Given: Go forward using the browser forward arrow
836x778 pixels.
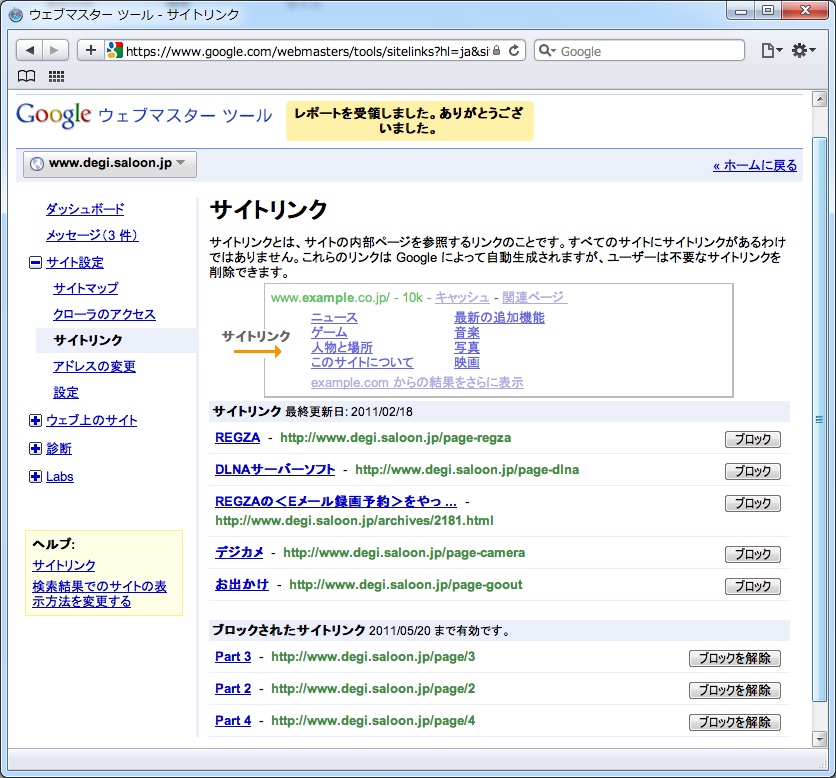Looking at the screenshot, I should tap(55, 51).
